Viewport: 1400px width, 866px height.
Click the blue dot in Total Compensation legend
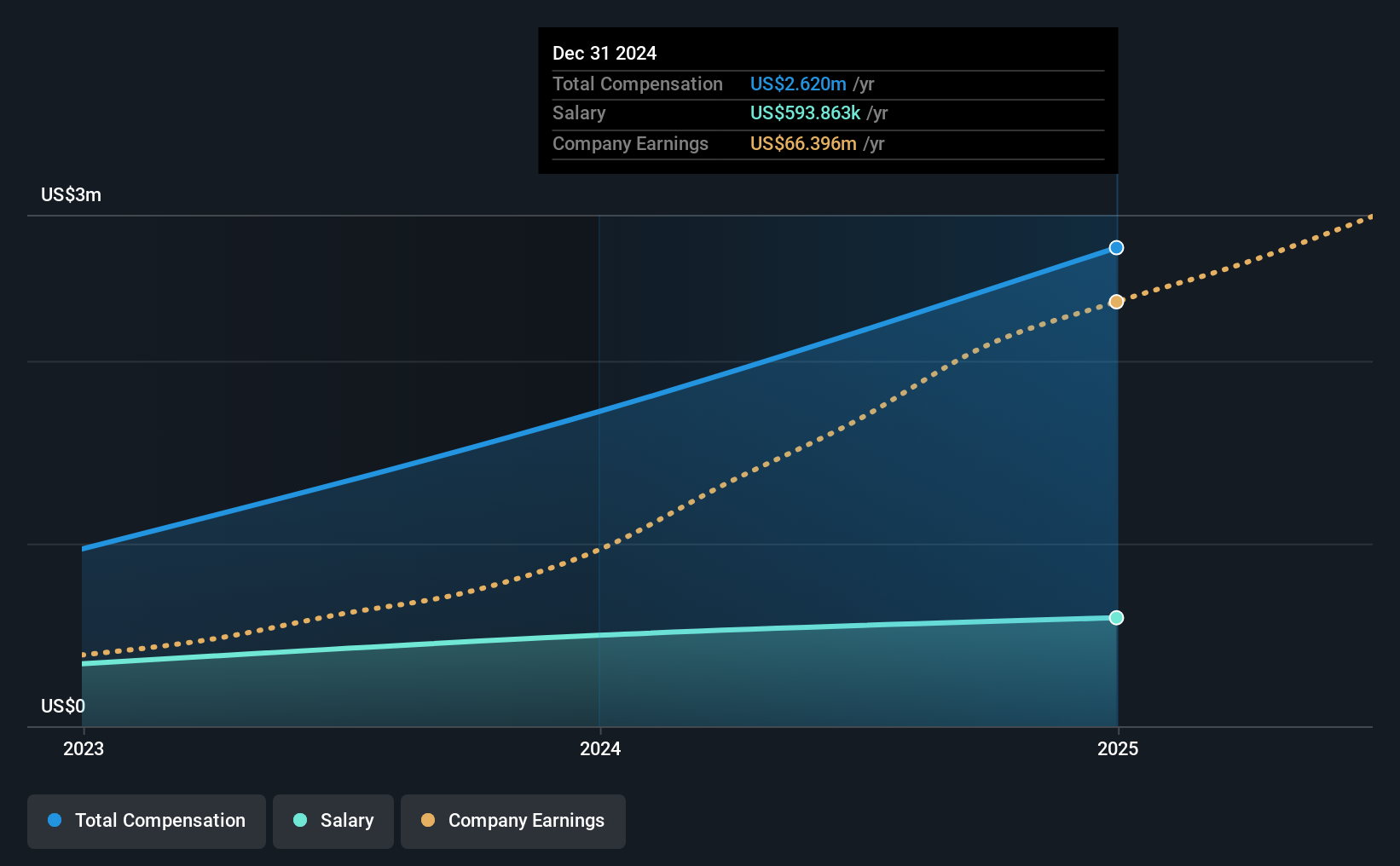(x=55, y=820)
